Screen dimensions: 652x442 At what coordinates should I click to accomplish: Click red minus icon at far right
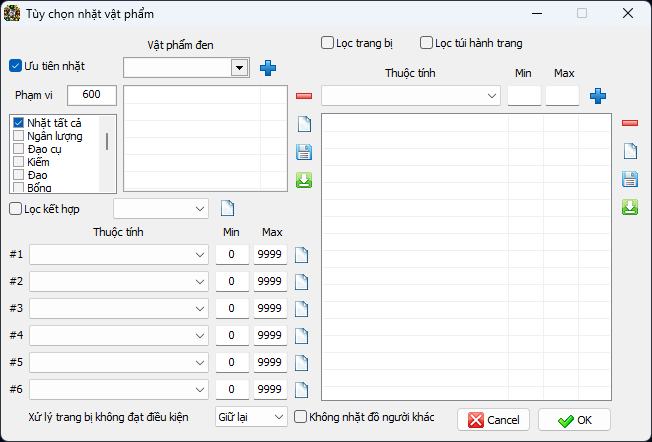[630, 123]
